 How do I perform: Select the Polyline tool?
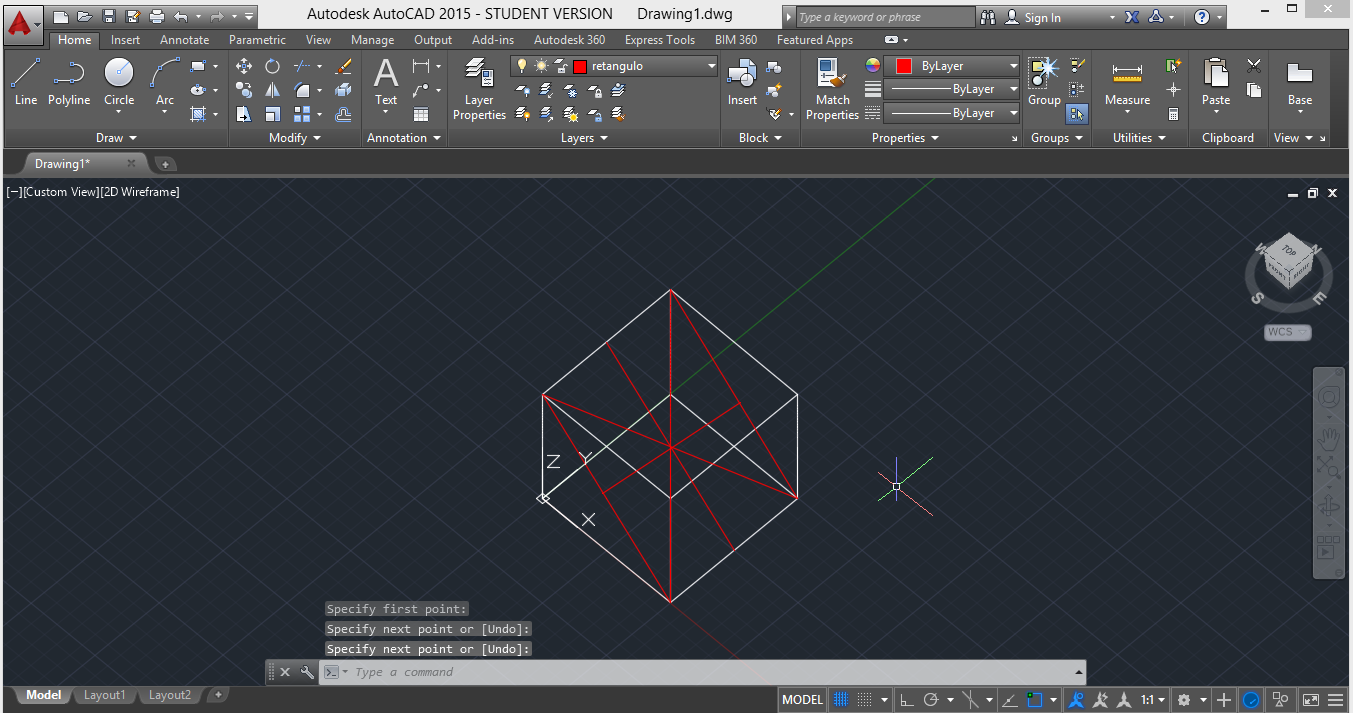coord(69,81)
